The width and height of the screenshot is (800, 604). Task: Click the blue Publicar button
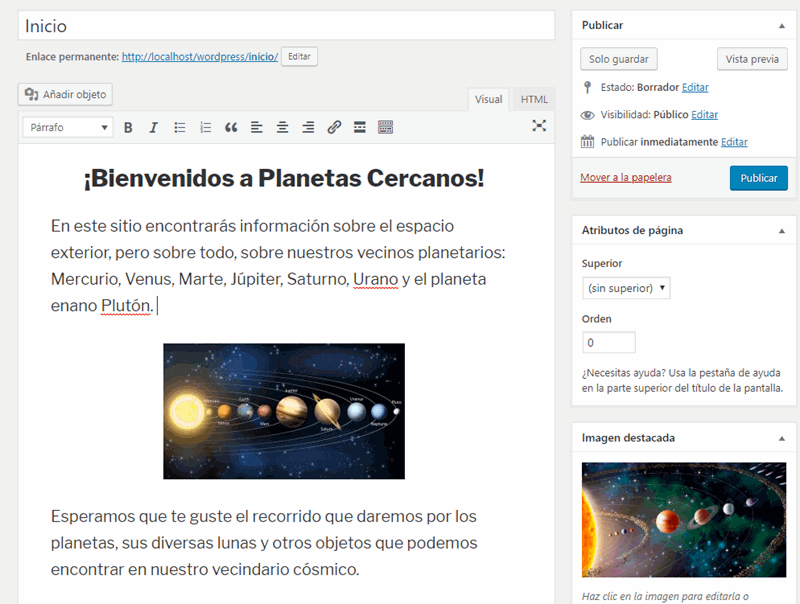[758, 178]
